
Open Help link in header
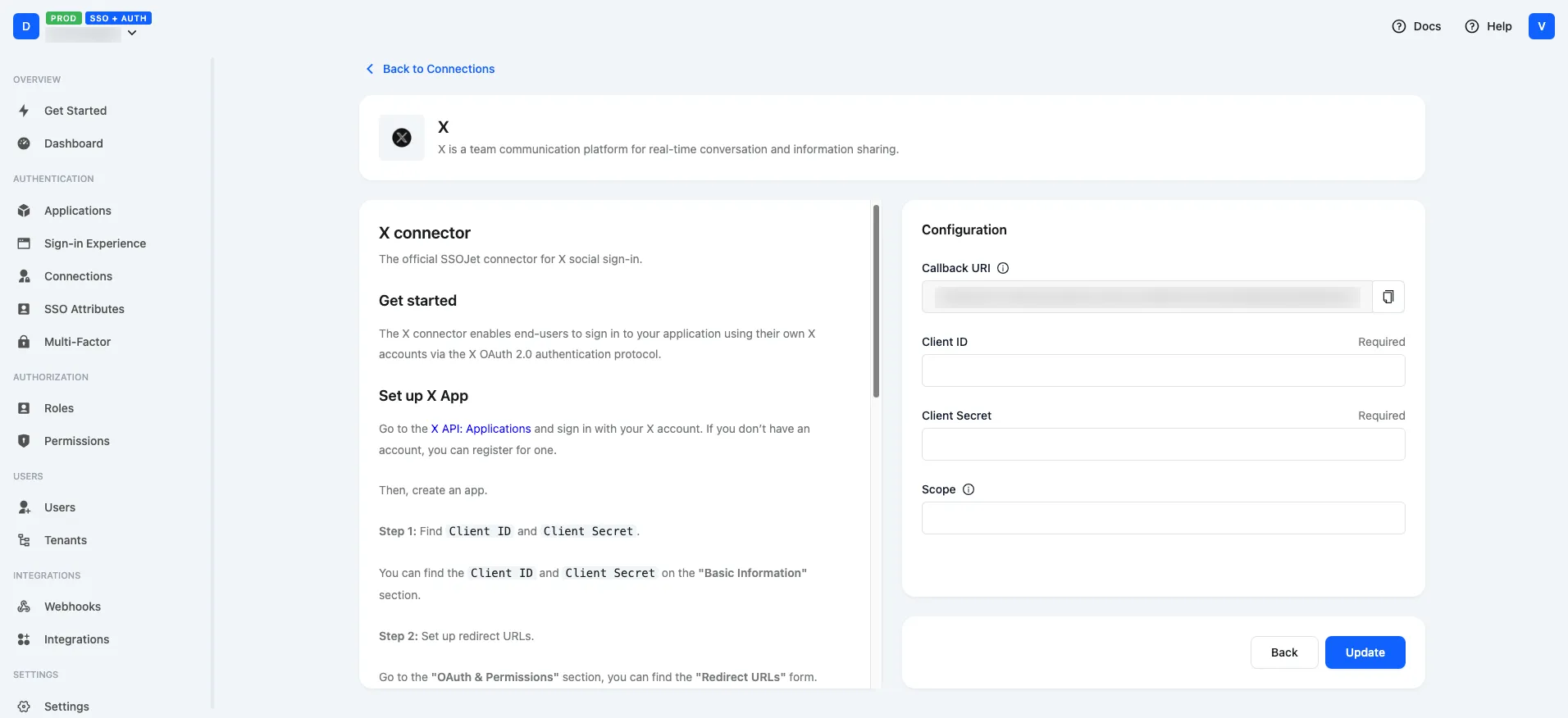point(1499,26)
